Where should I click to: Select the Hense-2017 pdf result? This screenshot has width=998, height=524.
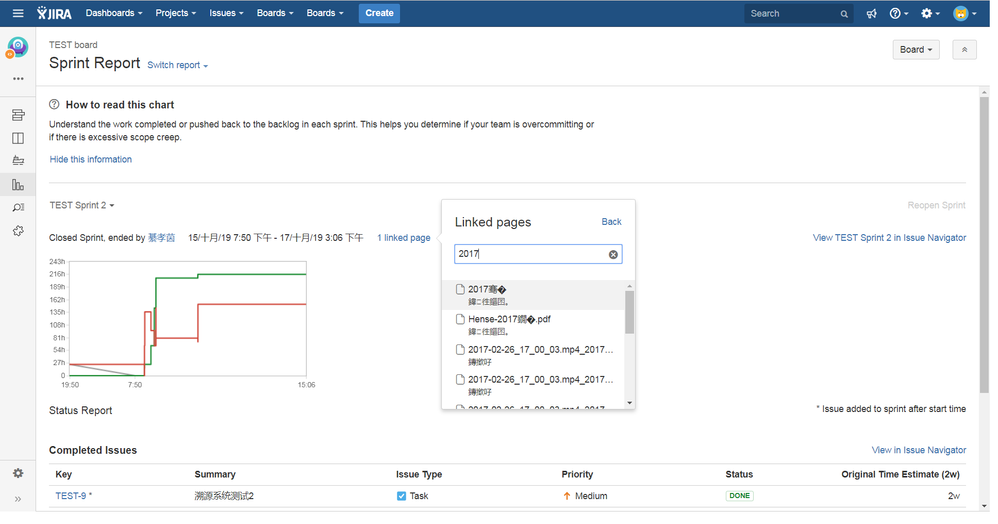pos(533,325)
